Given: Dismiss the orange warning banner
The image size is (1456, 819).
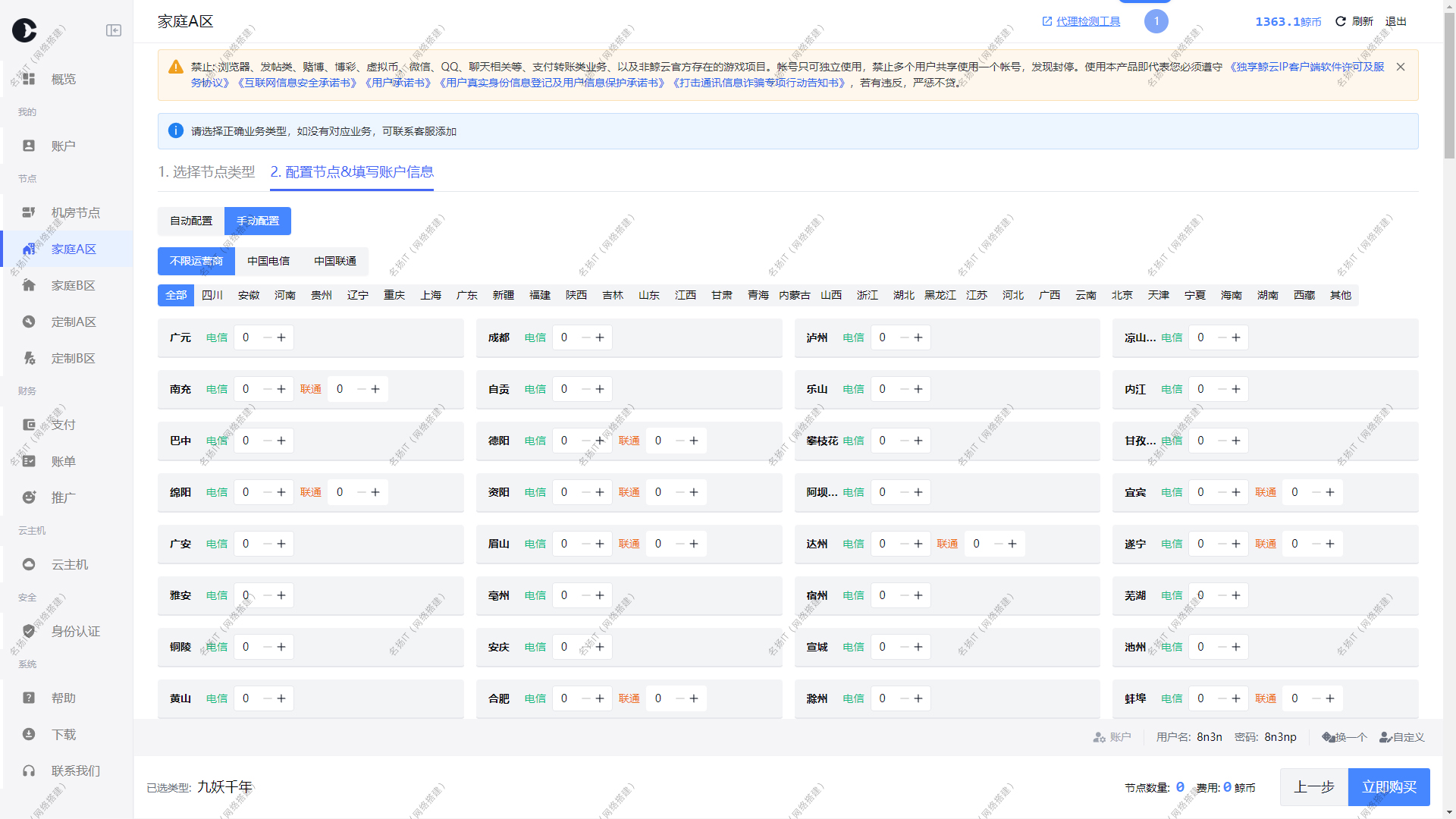Looking at the screenshot, I should (x=1401, y=67).
